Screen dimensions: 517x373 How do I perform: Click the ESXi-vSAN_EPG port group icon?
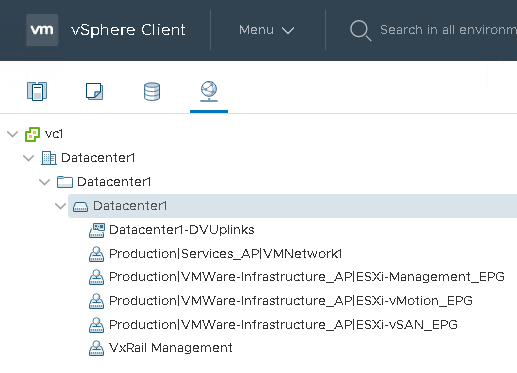click(x=96, y=325)
